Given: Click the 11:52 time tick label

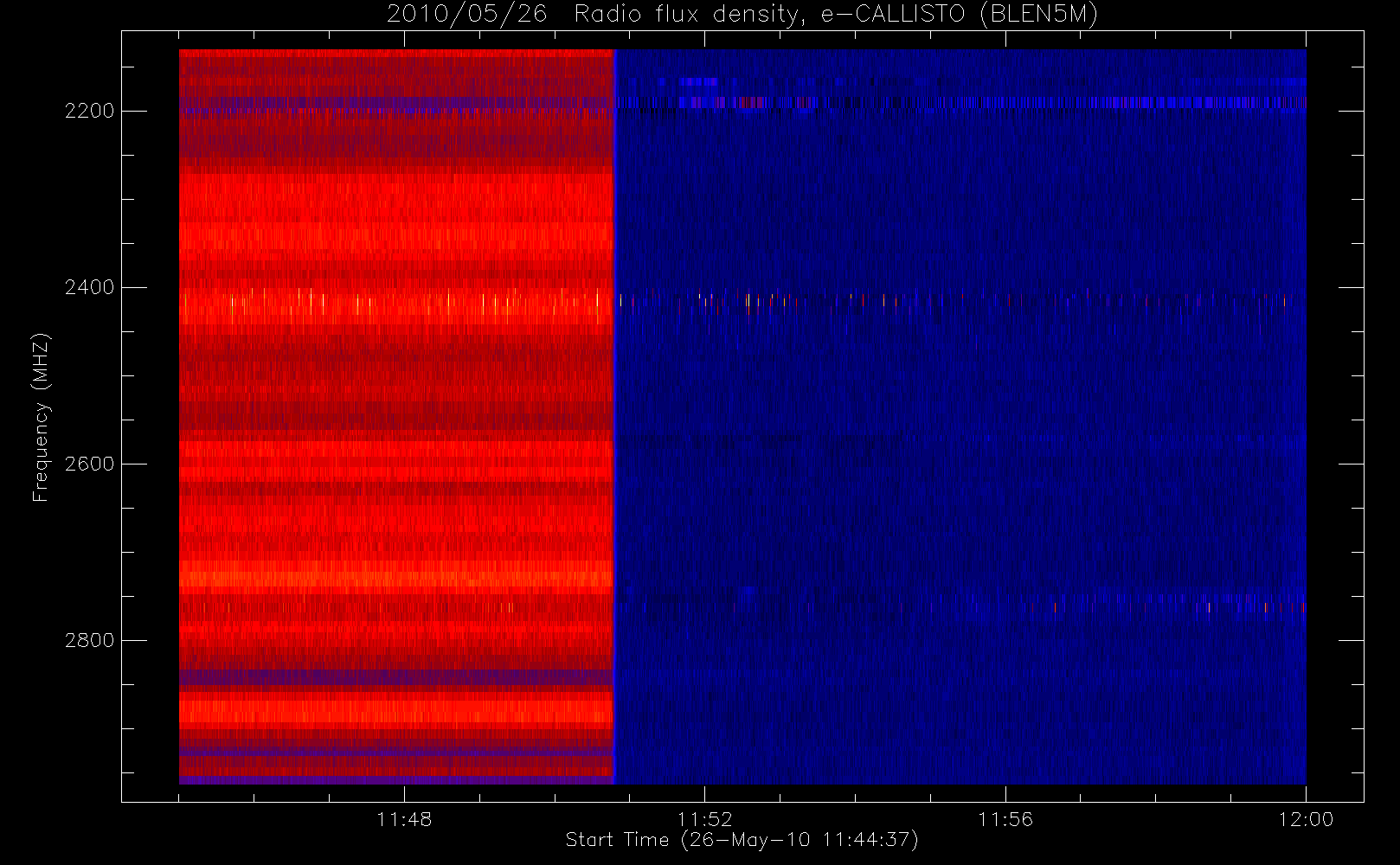Looking at the screenshot, I should (x=704, y=819).
